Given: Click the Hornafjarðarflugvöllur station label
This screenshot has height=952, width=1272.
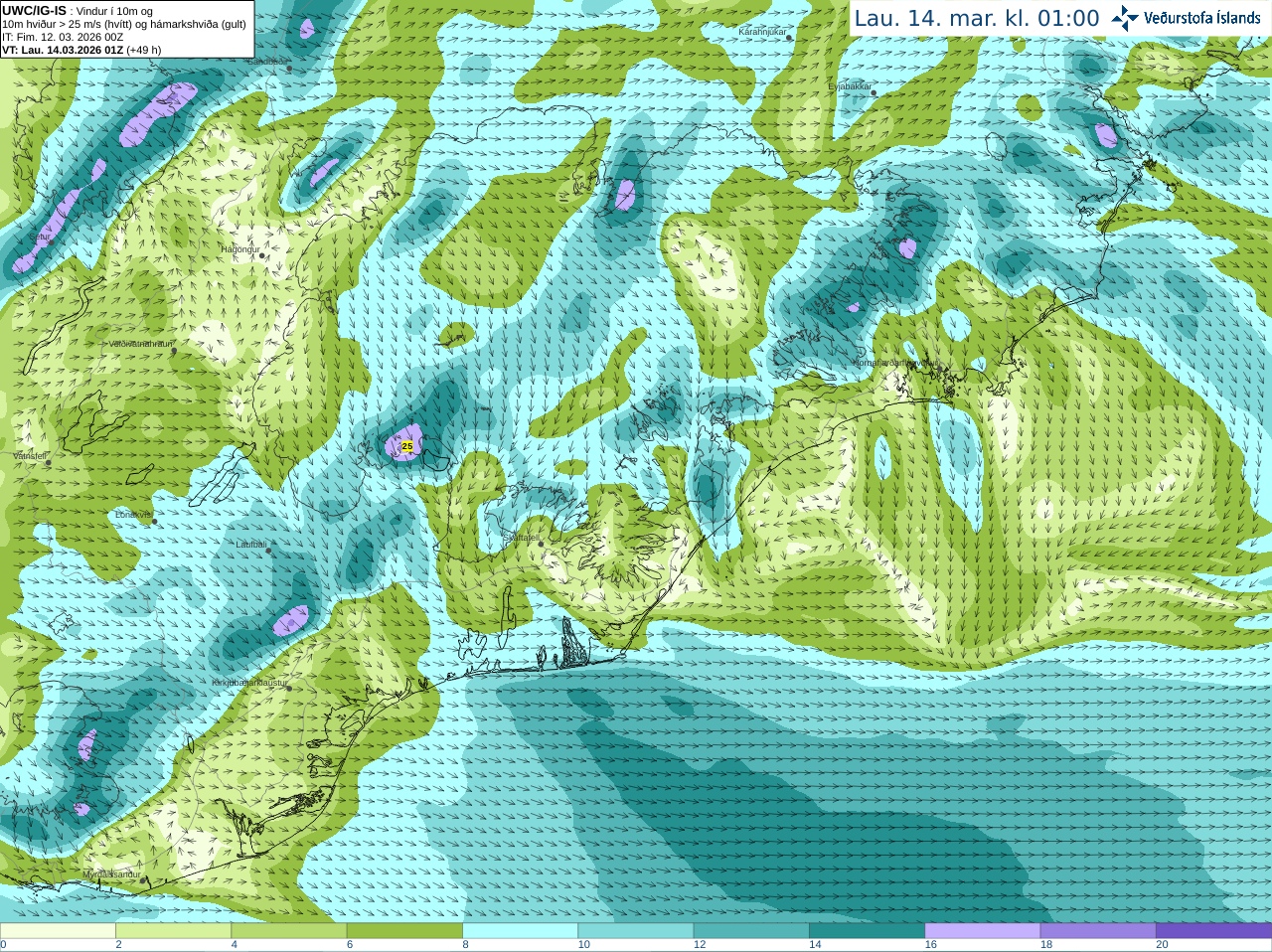Looking at the screenshot, I should click(x=895, y=363).
